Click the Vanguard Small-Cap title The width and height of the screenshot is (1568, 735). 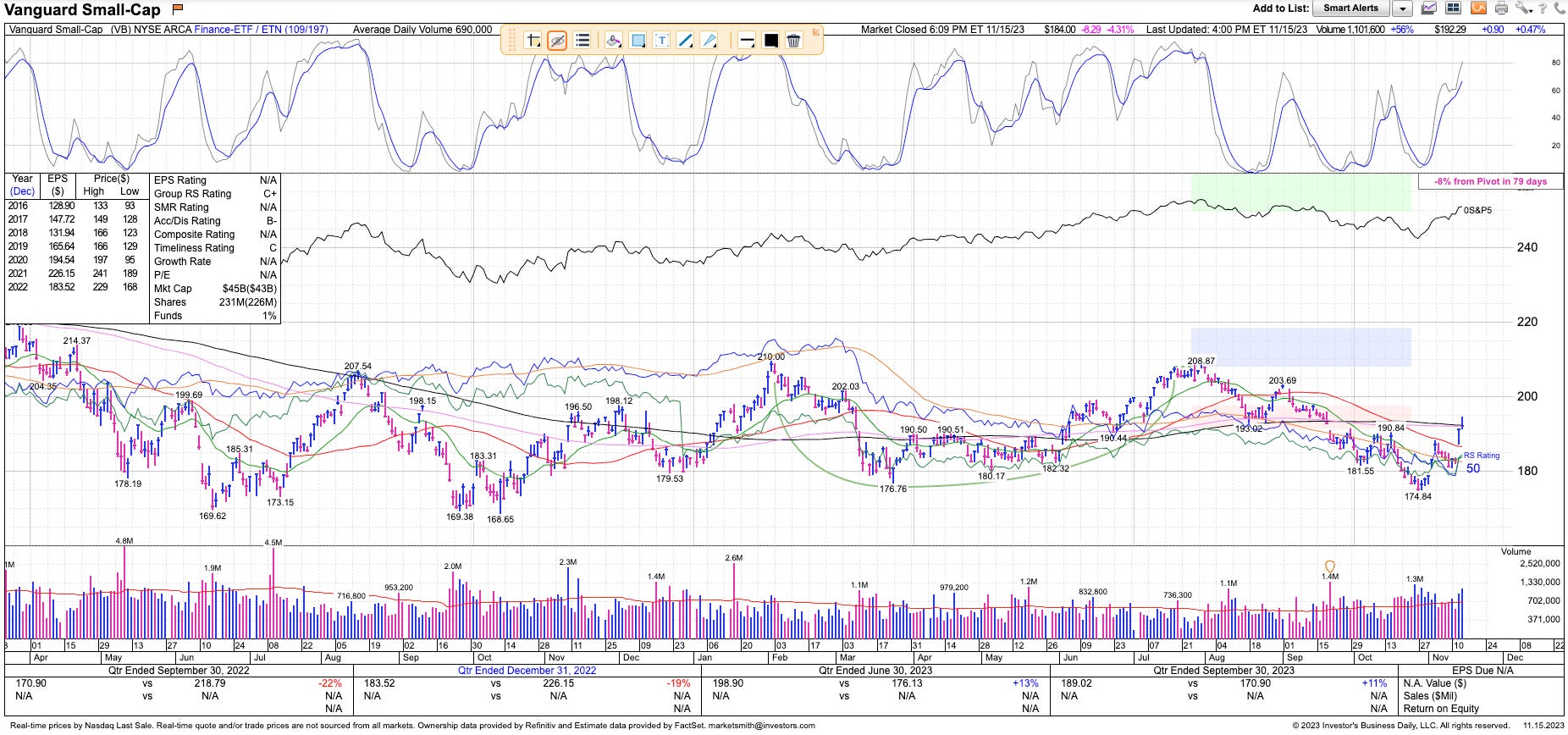coord(83,9)
